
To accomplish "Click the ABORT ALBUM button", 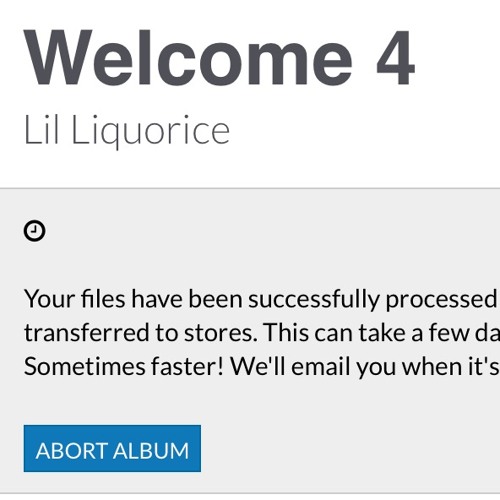I will (112, 448).
